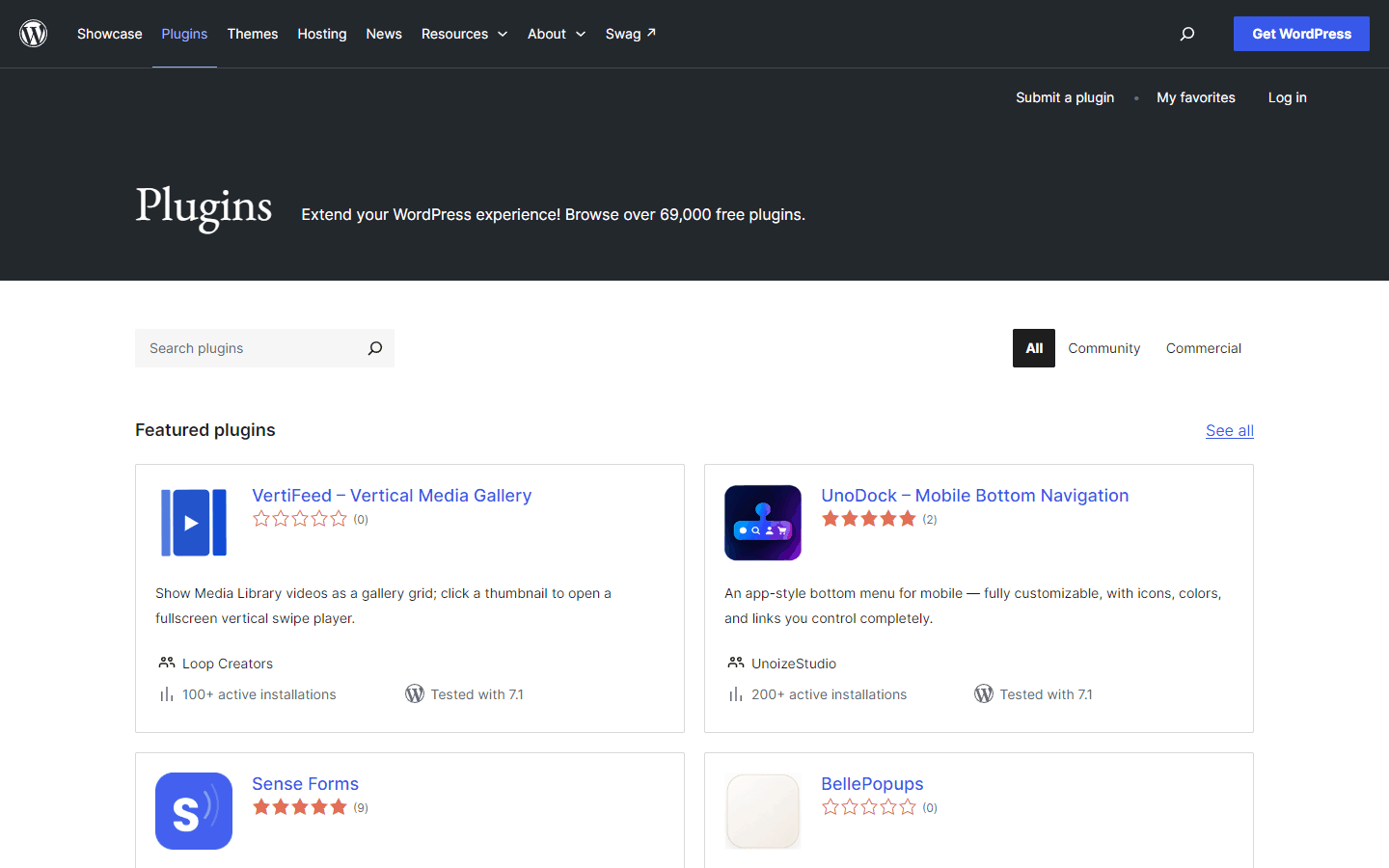Click the UnoDock (2) rating count

coord(930,519)
